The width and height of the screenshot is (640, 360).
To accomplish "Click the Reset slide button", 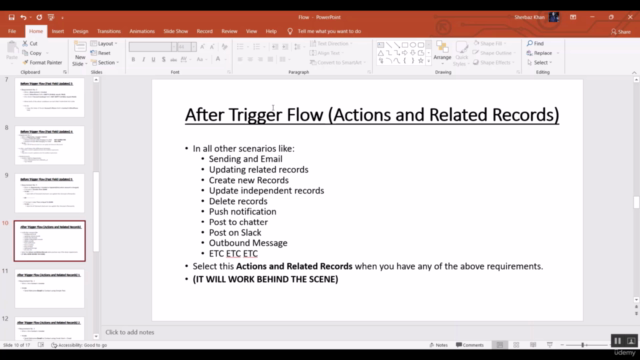I will click(101, 53).
